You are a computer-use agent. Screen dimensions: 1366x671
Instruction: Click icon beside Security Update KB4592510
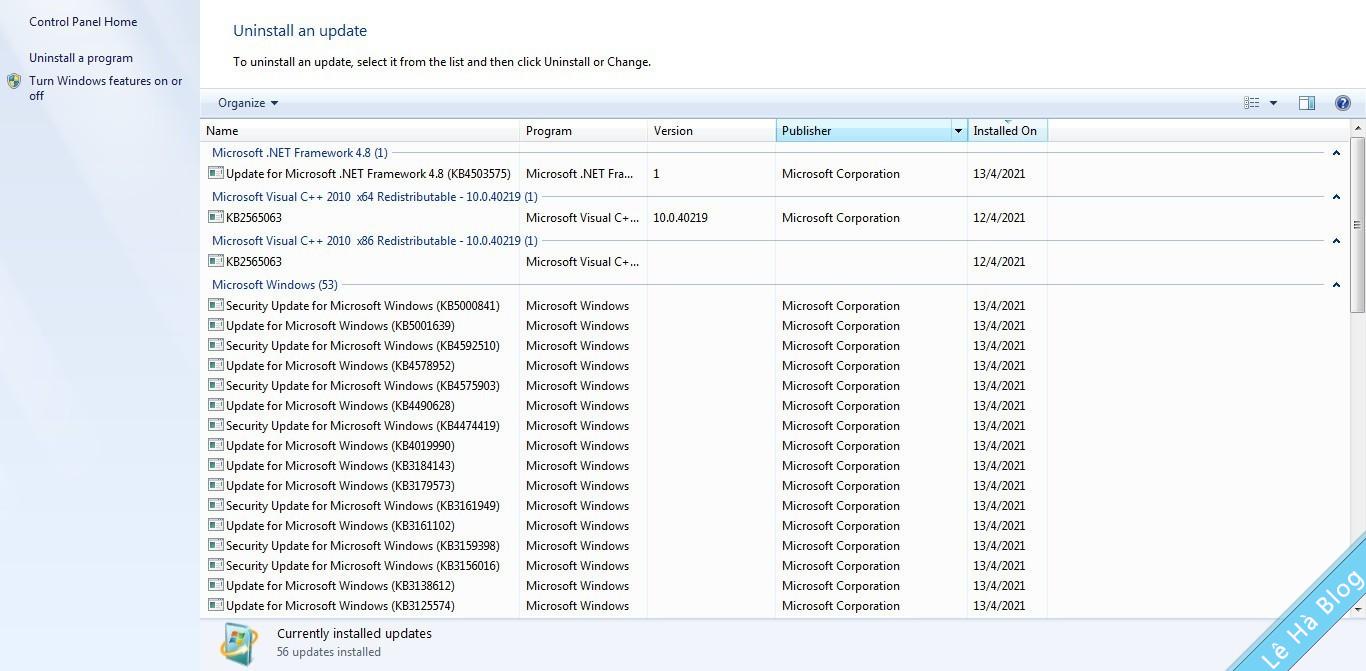pos(216,345)
